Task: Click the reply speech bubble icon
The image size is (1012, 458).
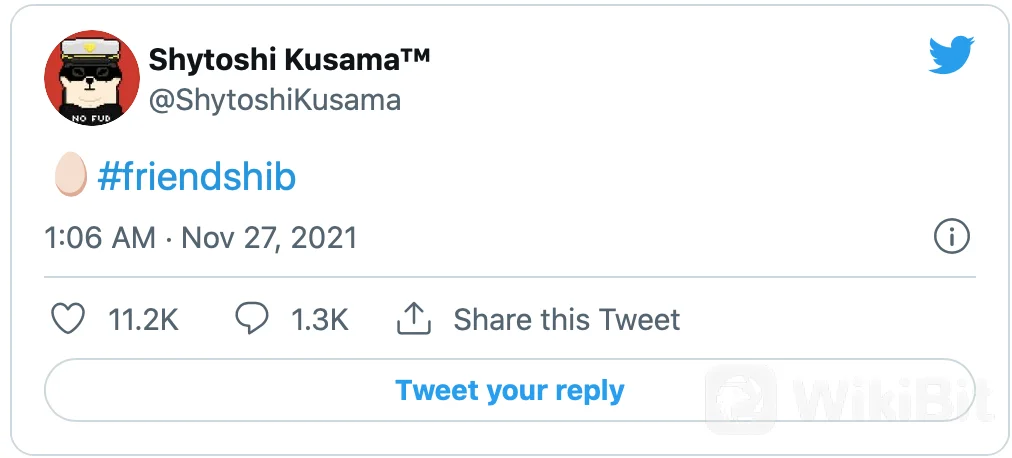Action: click(x=251, y=319)
